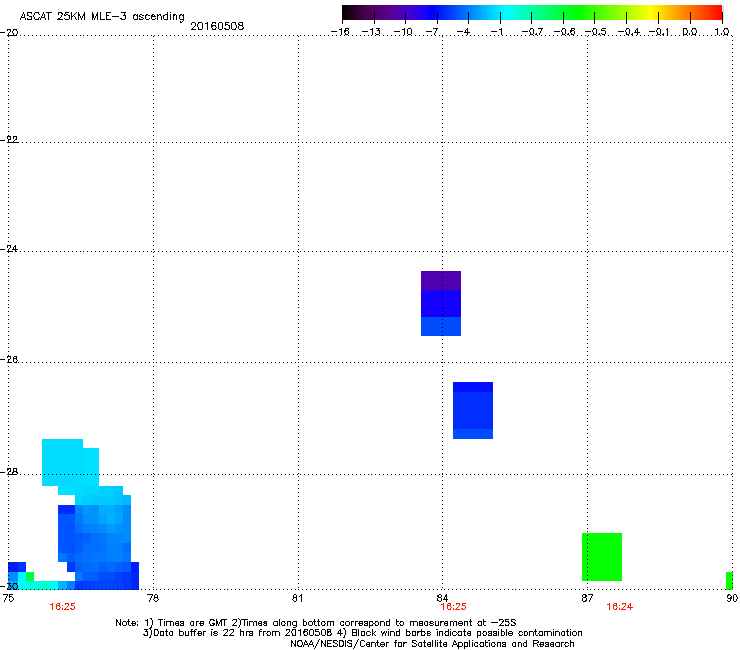Click the '-0.6' color bar tick label
The height and width of the screenshot is (650, 740).
[564, 32]
